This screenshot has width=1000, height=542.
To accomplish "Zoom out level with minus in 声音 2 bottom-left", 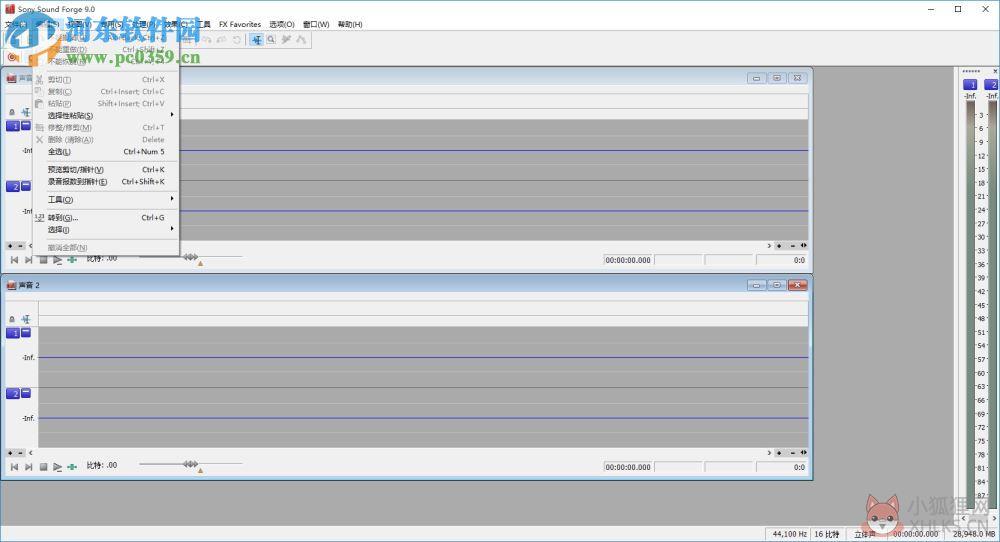I will [20, 453].
